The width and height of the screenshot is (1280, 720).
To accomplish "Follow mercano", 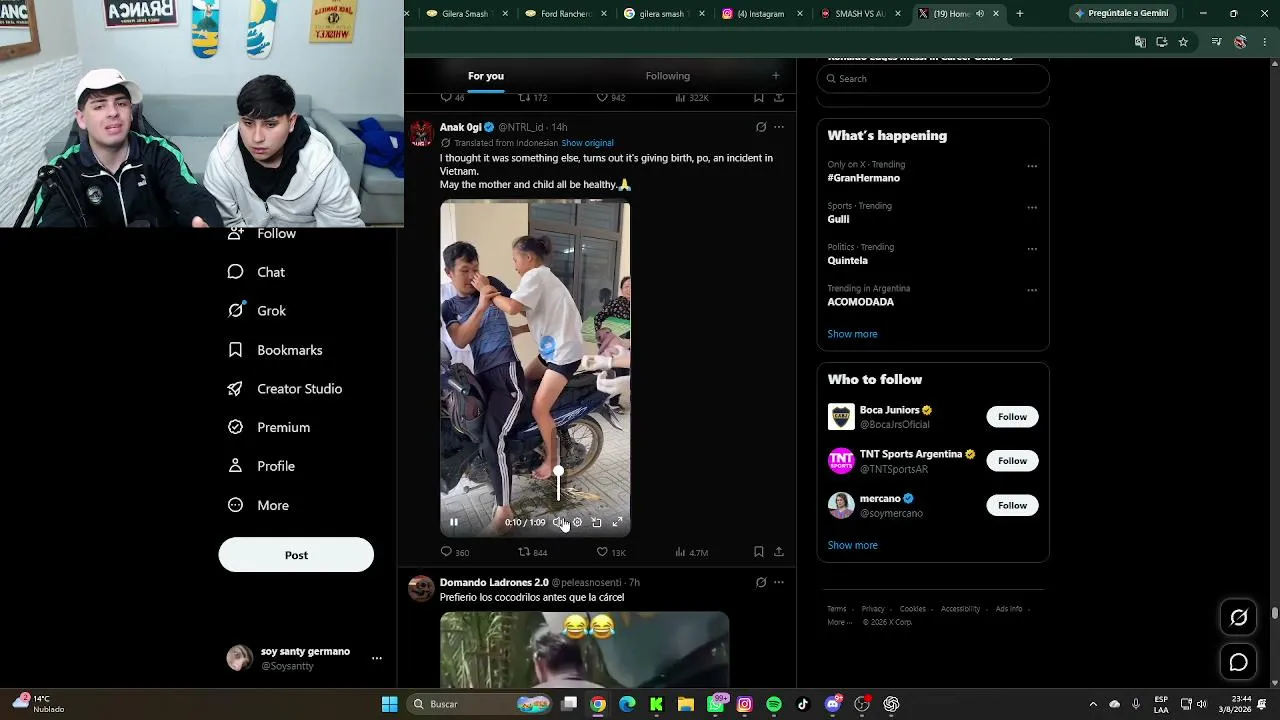I will click(1012, 506).
